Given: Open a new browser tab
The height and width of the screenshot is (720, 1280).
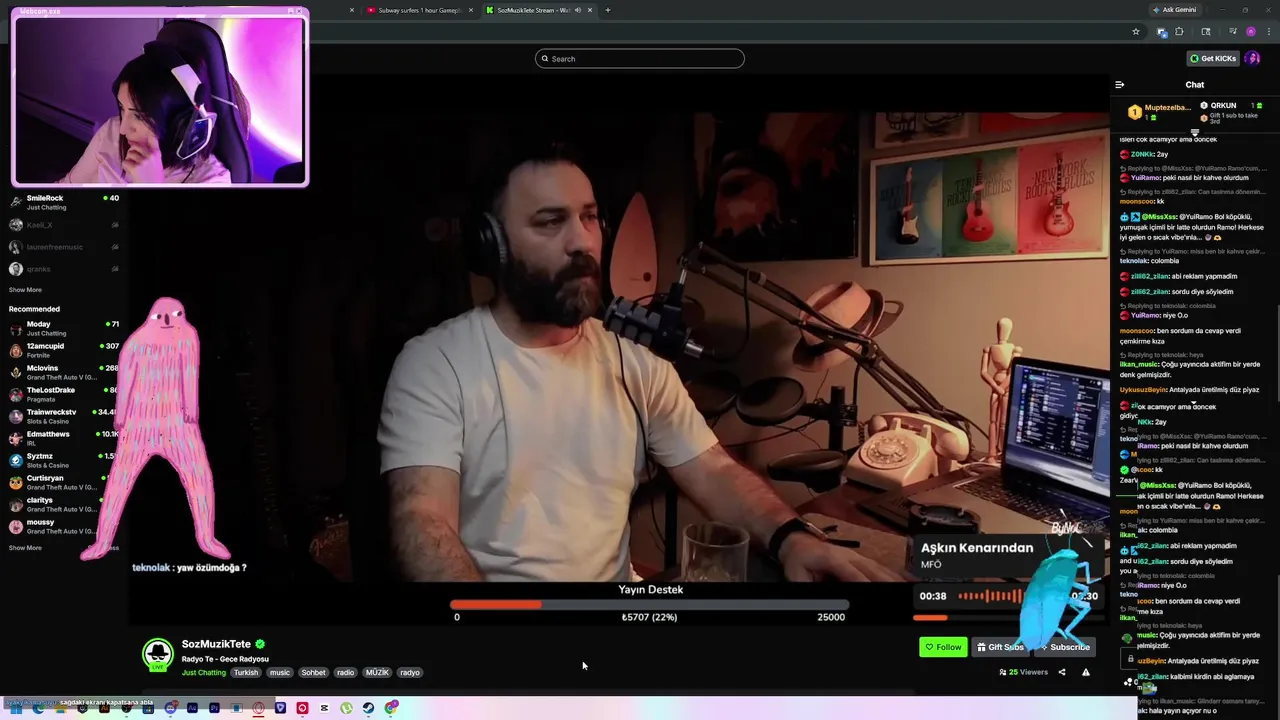Looking at the screenshot, I should tap(608, 10).
